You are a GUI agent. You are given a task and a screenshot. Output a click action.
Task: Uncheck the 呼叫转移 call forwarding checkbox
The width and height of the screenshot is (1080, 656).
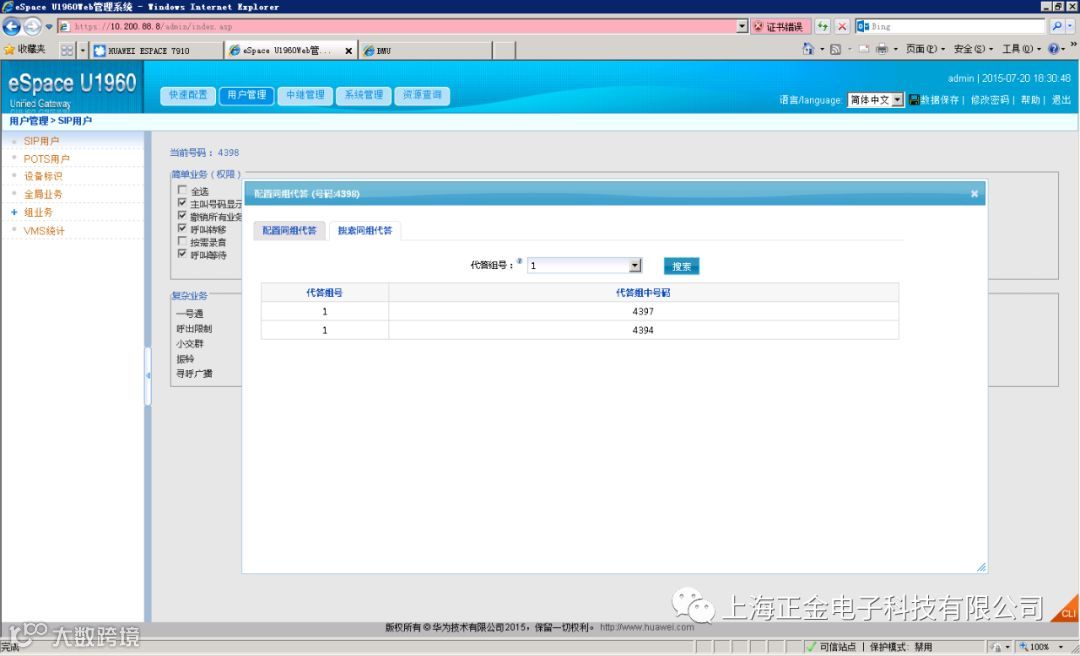(x=182, y=229)
